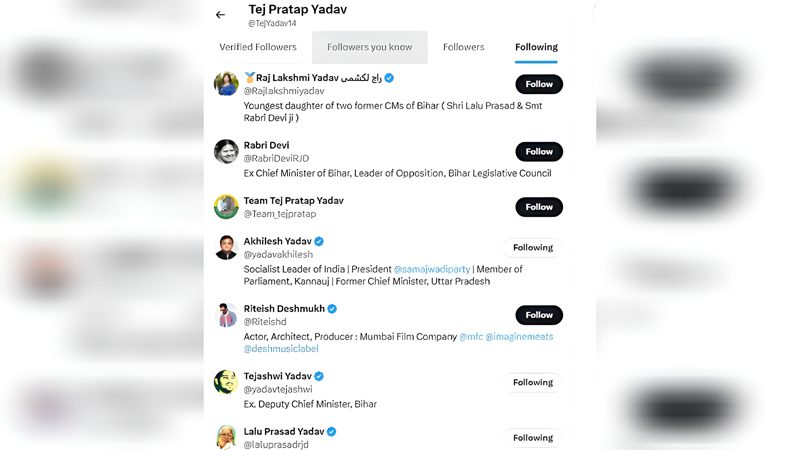Viewport: 800px width, 450px height.
Task: Open Tejashwi Yadav's profile avatar
Action: coord(226,382)
